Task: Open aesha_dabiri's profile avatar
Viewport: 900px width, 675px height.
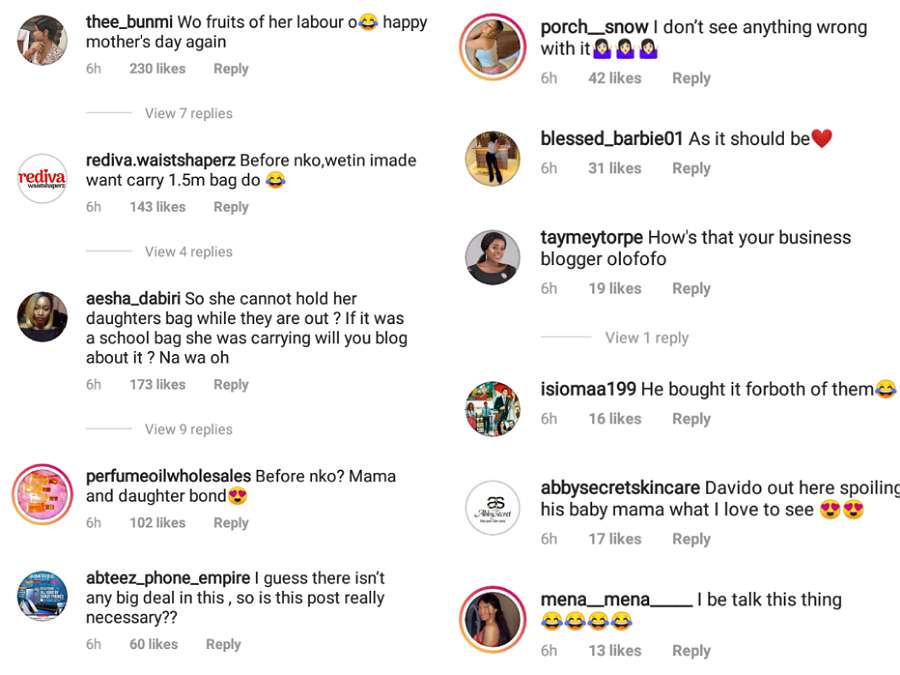Action: point(43,317)
